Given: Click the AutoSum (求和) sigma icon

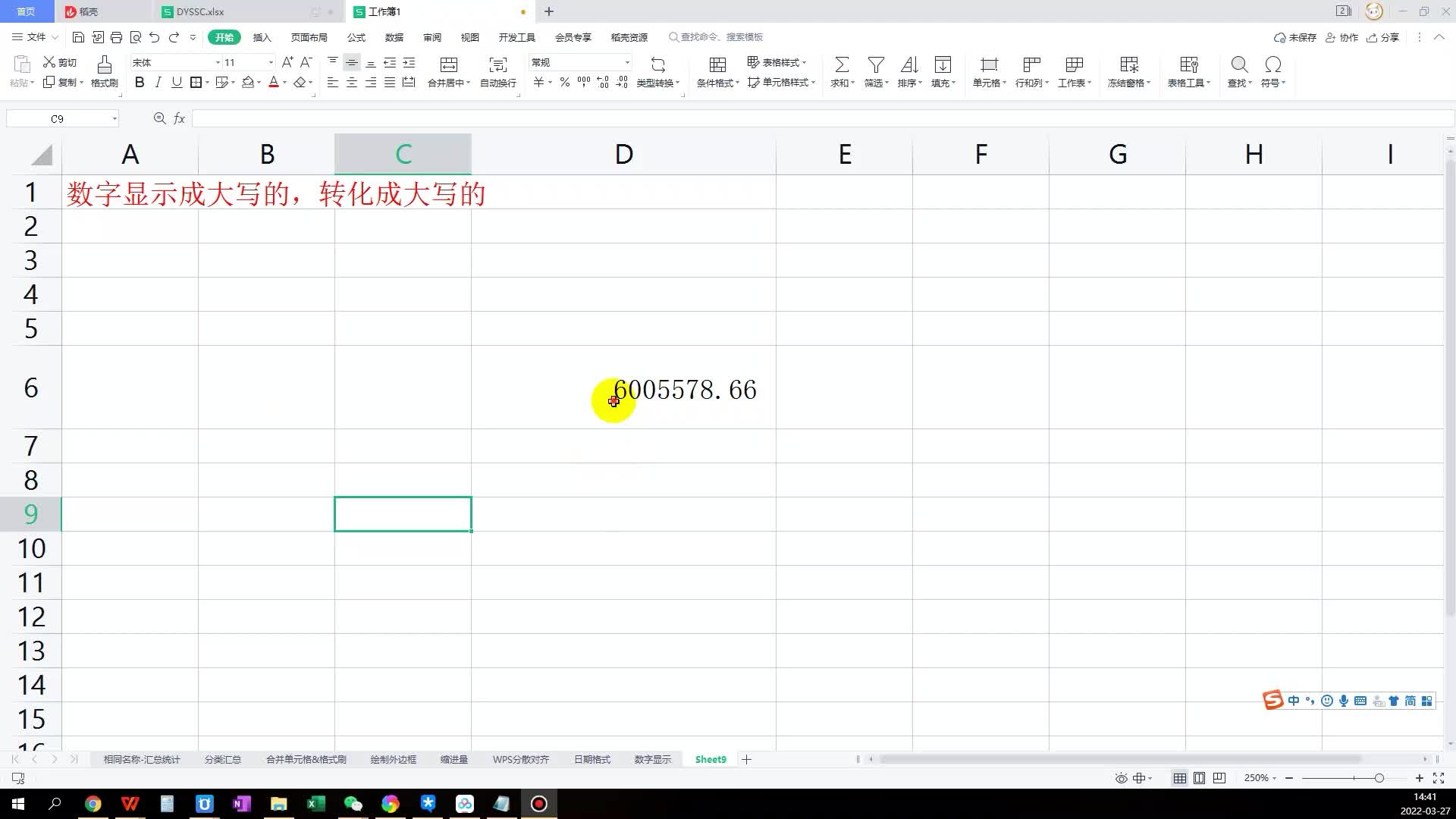Looking at the screenshot, I should tap(842, 64).
